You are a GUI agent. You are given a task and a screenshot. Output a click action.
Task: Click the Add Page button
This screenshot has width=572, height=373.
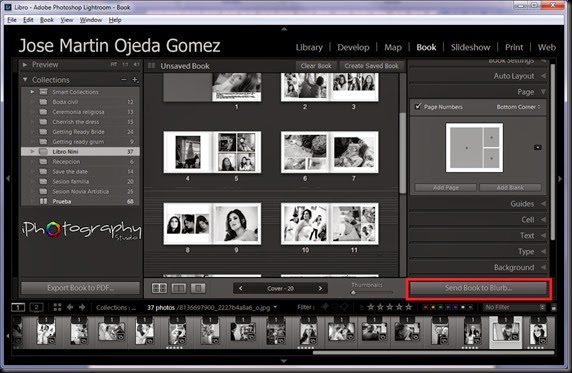(445, 188)
